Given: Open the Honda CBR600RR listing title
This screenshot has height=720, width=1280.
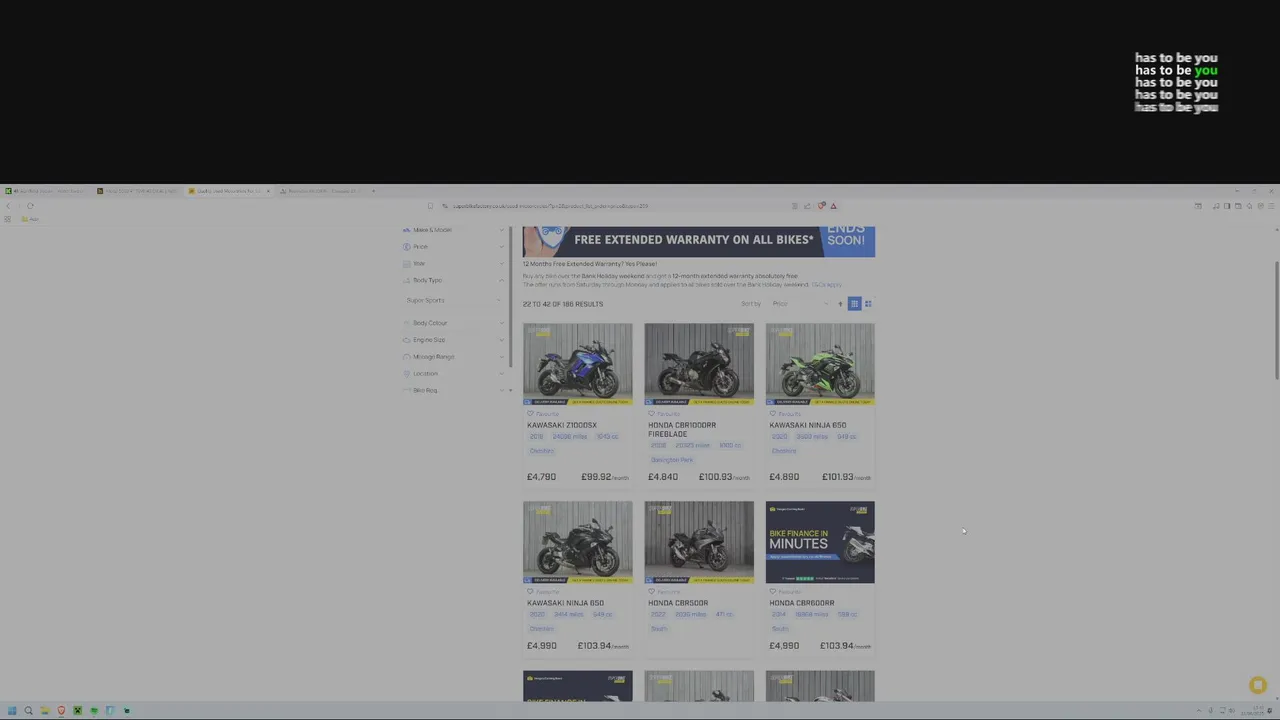Looking at the screenshot, I should [801, 603].
